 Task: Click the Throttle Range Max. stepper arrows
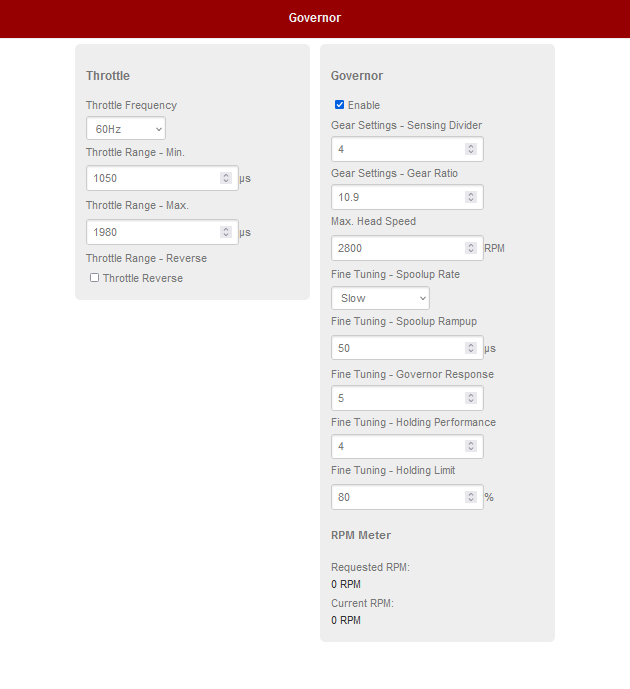pyautogui.click(x=226, y=232)
